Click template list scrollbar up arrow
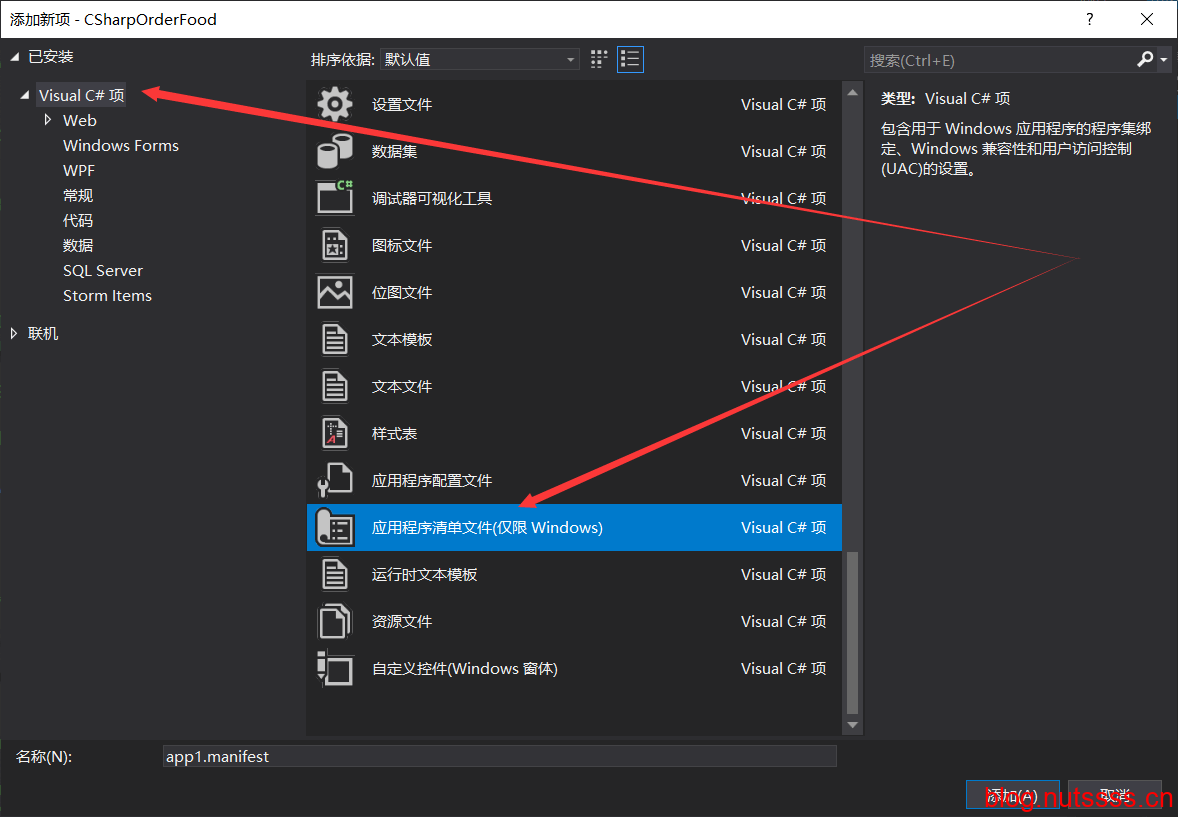Viewport: 1178px width, 817px height. click(x=852, y=92)
